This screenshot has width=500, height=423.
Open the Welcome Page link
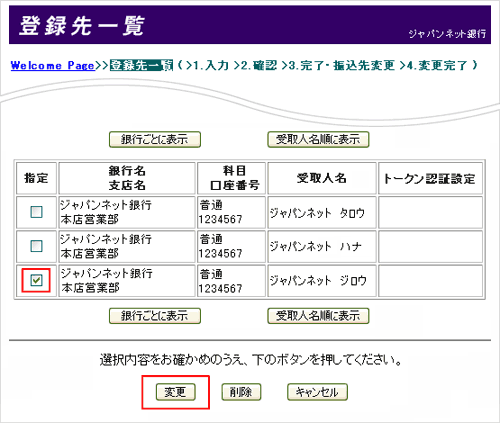53,65
